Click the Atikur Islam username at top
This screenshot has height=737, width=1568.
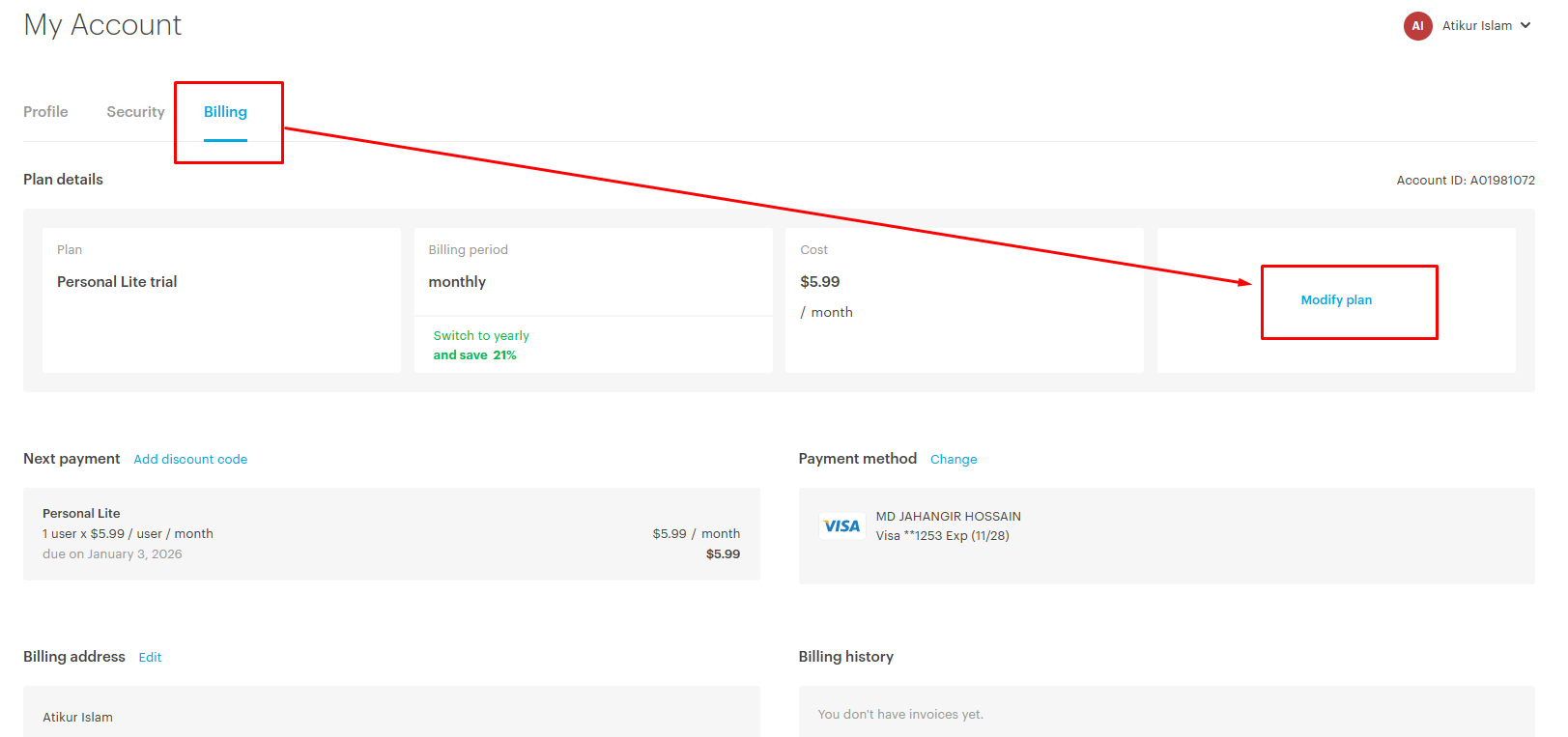click(1477, 26)
